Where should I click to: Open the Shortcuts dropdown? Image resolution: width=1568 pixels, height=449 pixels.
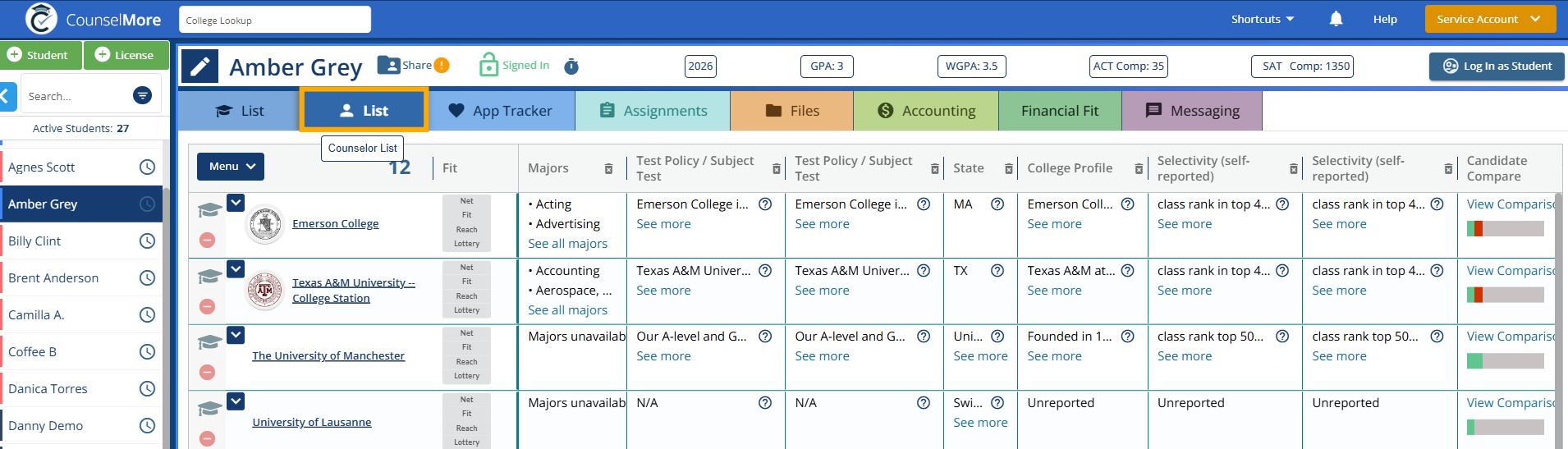[1262, 19]
